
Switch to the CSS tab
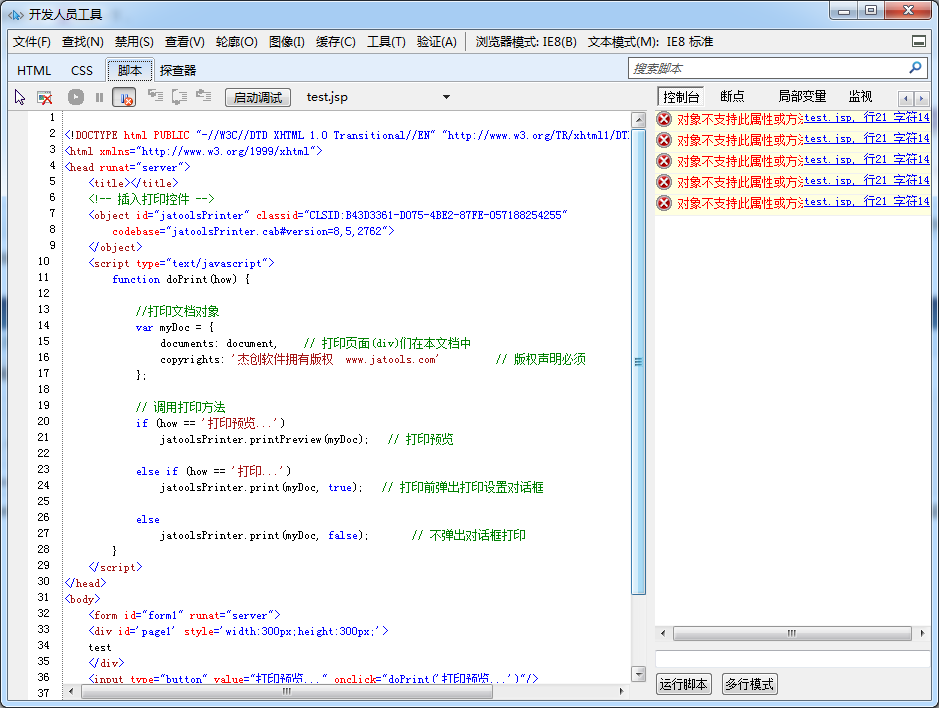pyautogui.click(x=81, y=71)
